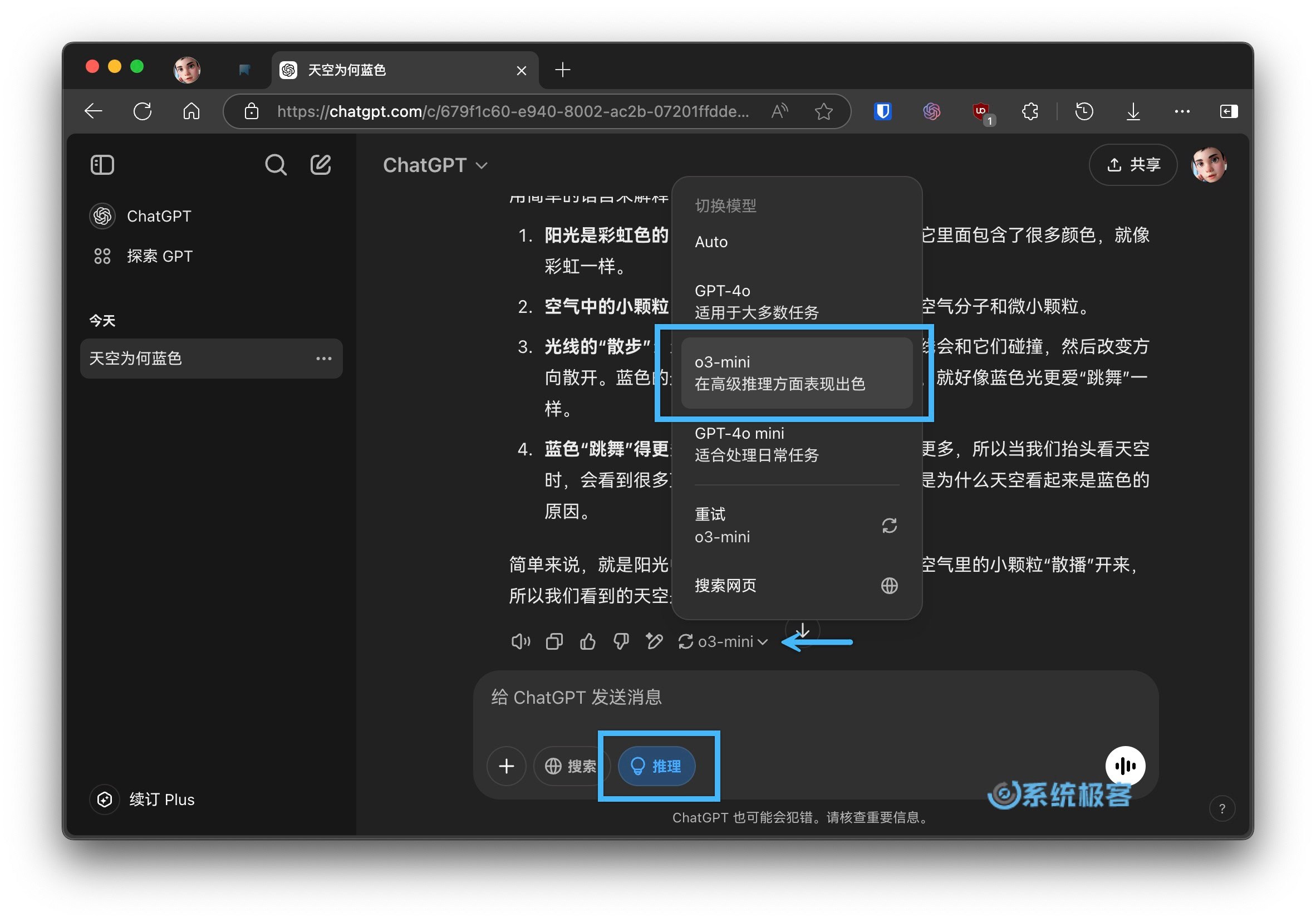Play response aloud speaker icon
Screen dimensions: 1316x922
tap(520, 641)
